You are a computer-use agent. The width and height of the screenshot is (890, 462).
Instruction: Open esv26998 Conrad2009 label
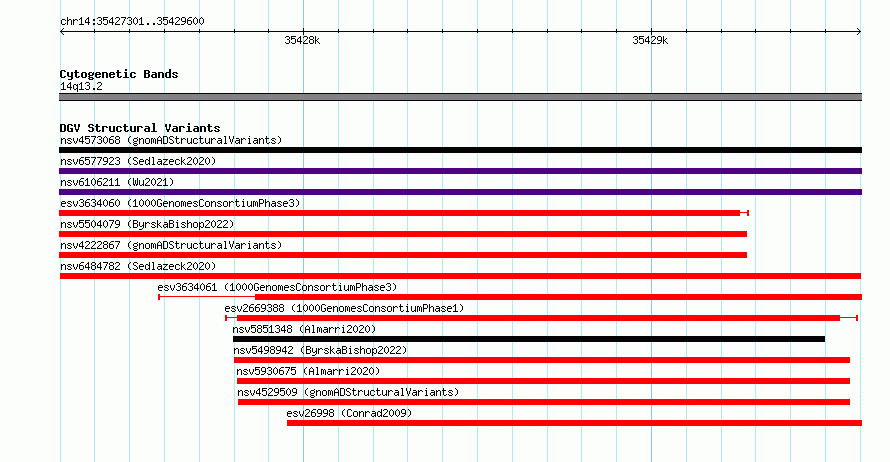[349, 413]
